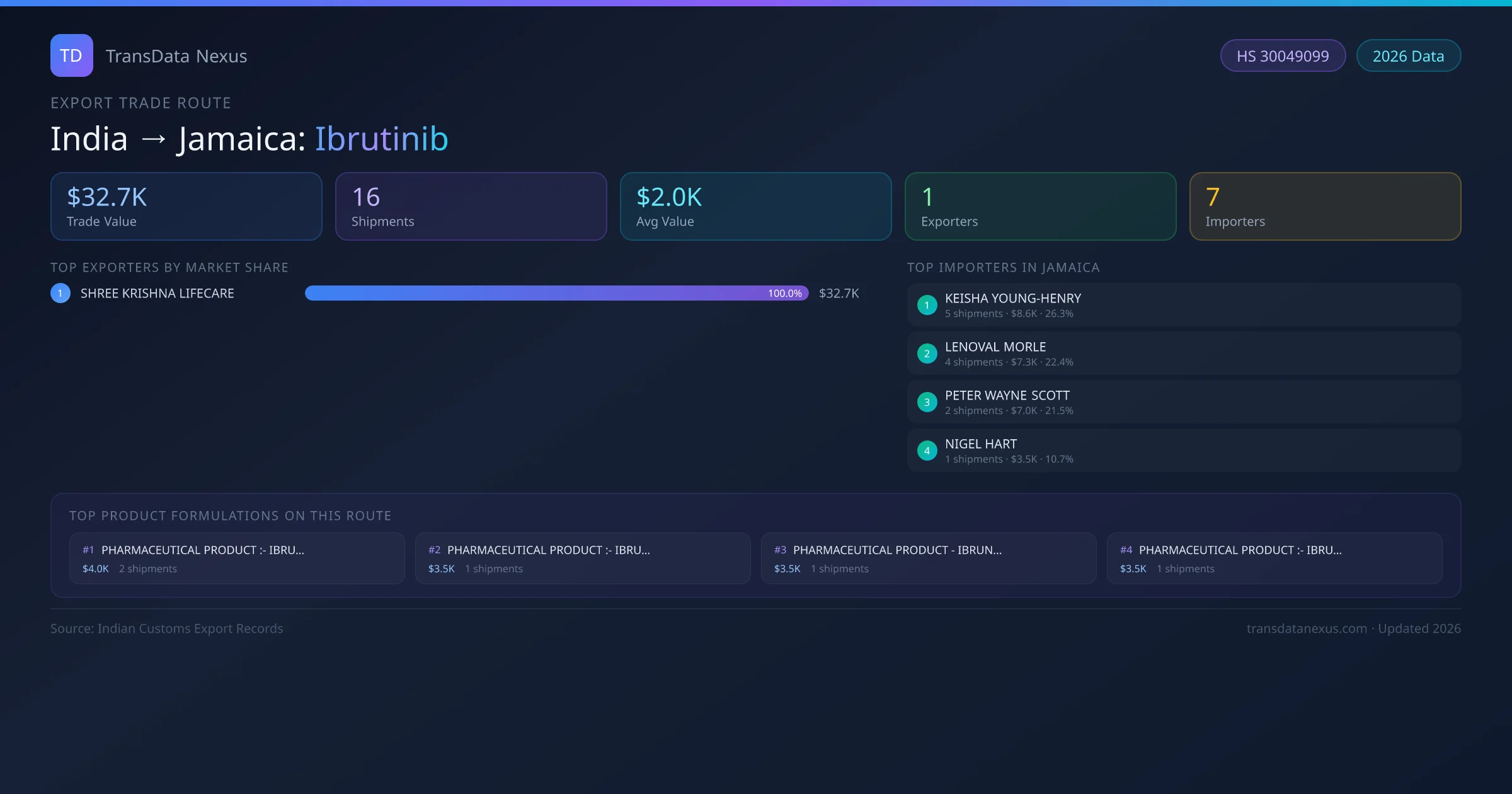Screen dimensions: 1512x794
Task: Open the $32.7K Trade Value card
Action: 186,207
